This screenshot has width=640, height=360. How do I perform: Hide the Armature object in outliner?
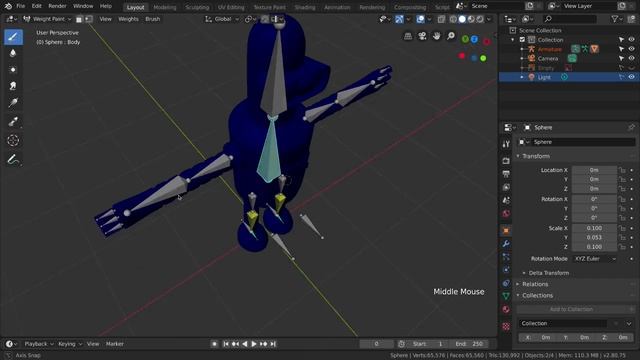631,49
